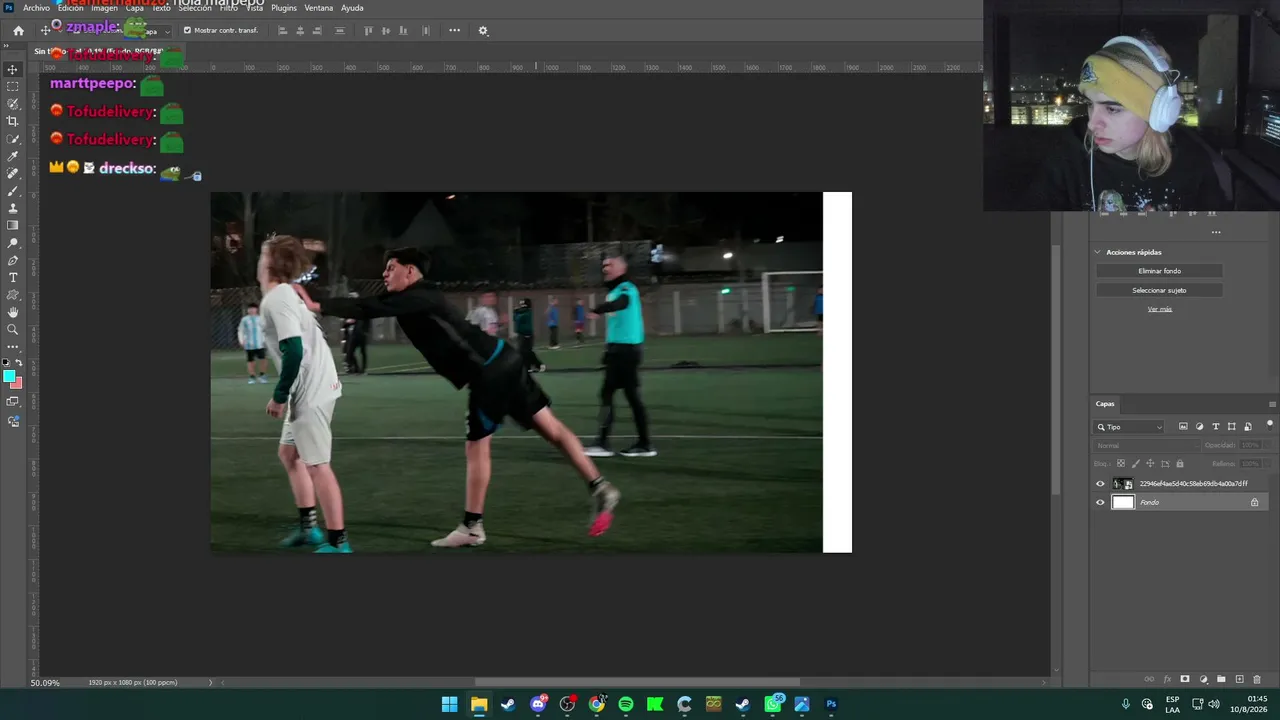Select the Pen tool
Screen dimensions: 1280x720
(x=13, y=260)
